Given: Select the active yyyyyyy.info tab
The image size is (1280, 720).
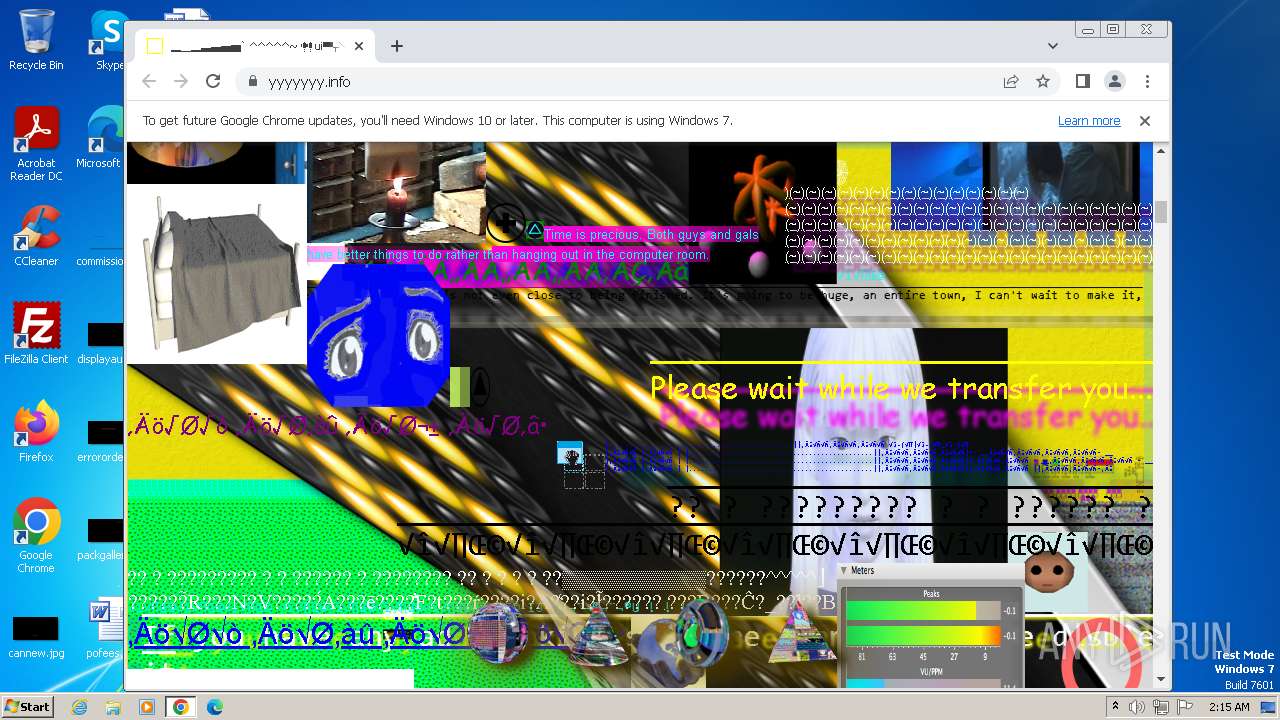Looking at the screenshot, I should point(255,46).
